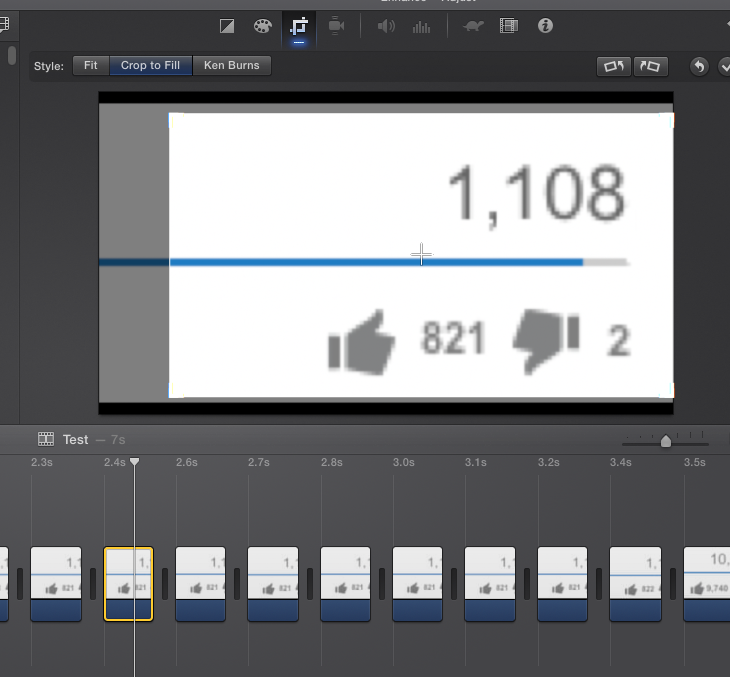Image resolution: width=730 pixels, height=677 pixels.
Task: Select the Ken Burns style
Action: (231, 66)
